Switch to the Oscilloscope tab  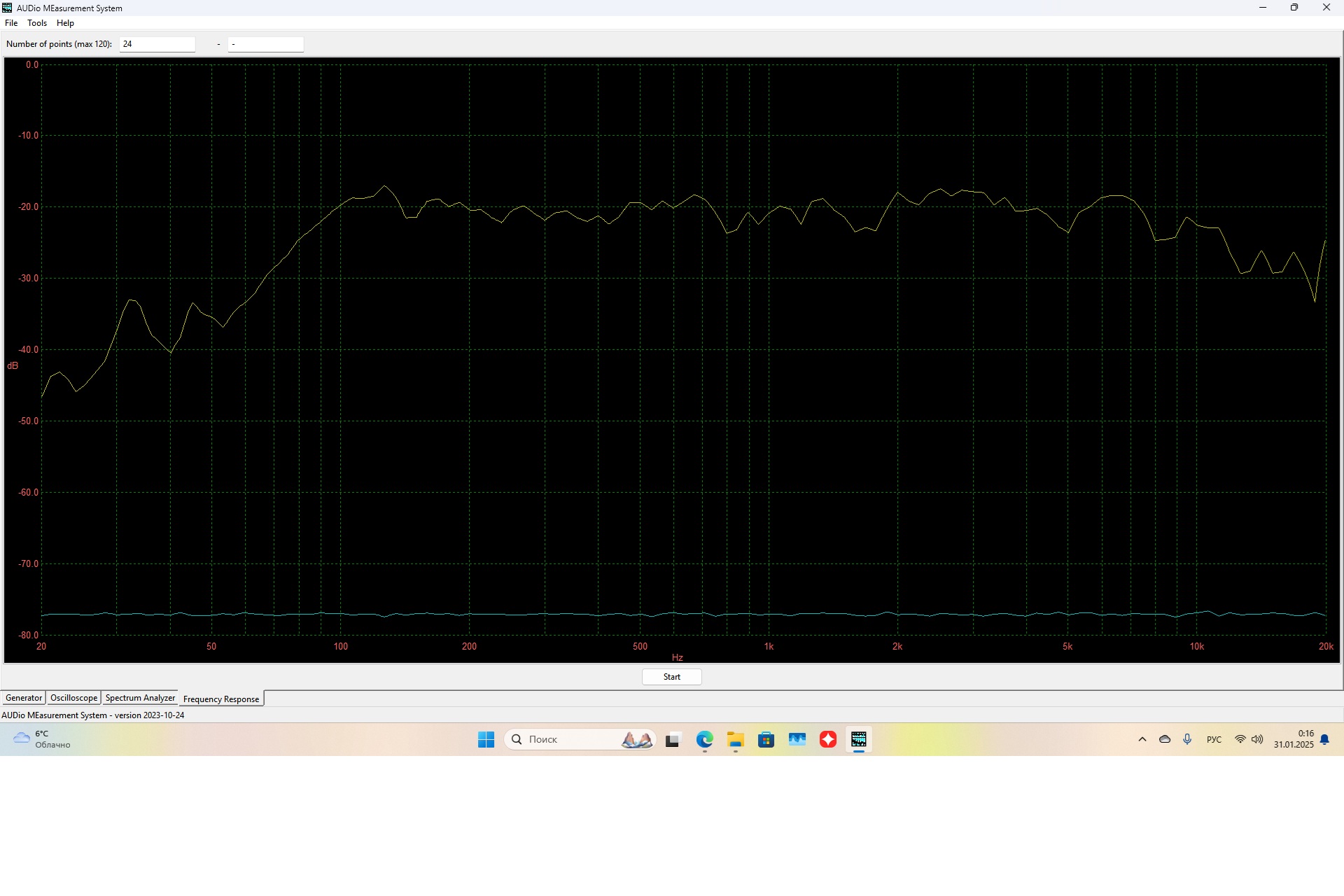click(x=73, y=698)
